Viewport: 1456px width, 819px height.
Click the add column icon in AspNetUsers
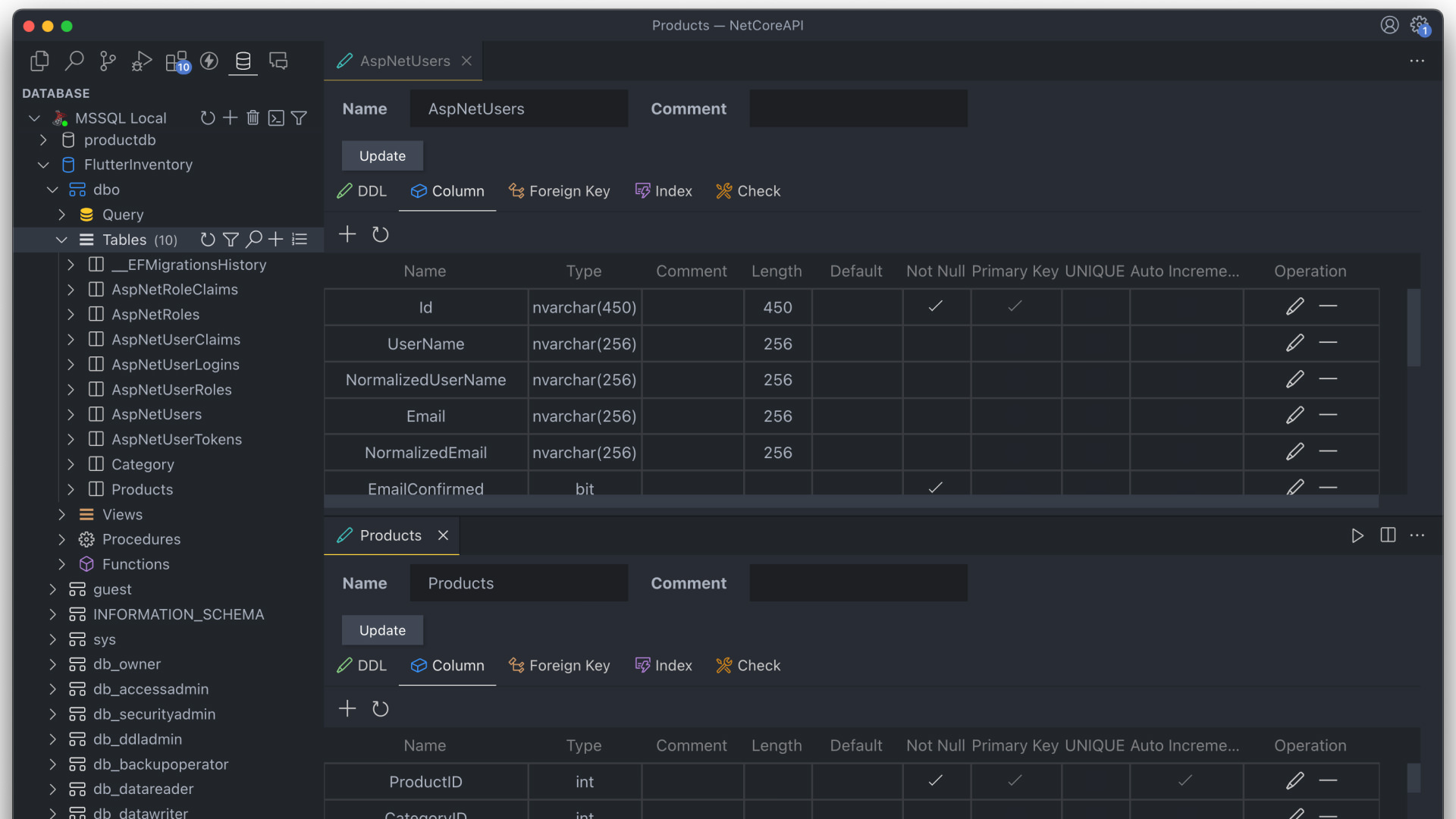click(347, 234)
